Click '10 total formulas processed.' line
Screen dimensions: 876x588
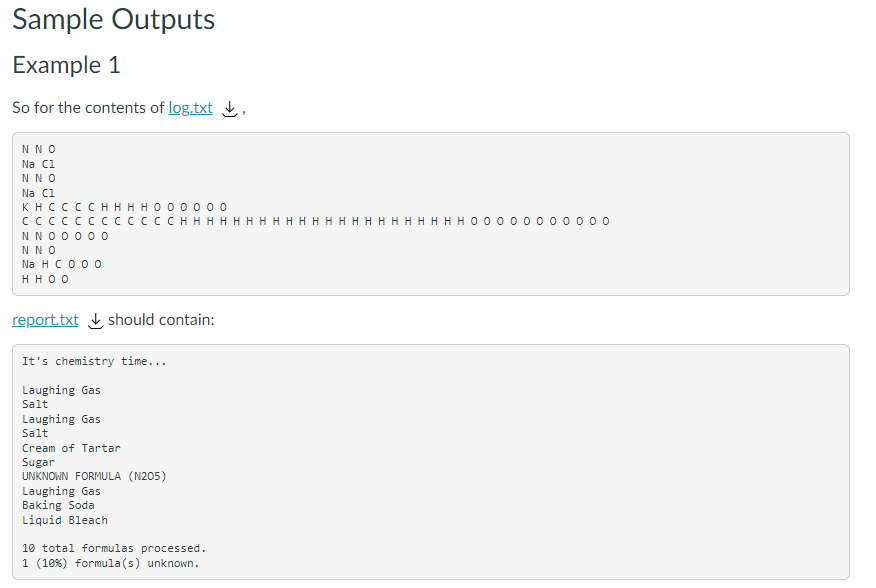pos(115,548)
